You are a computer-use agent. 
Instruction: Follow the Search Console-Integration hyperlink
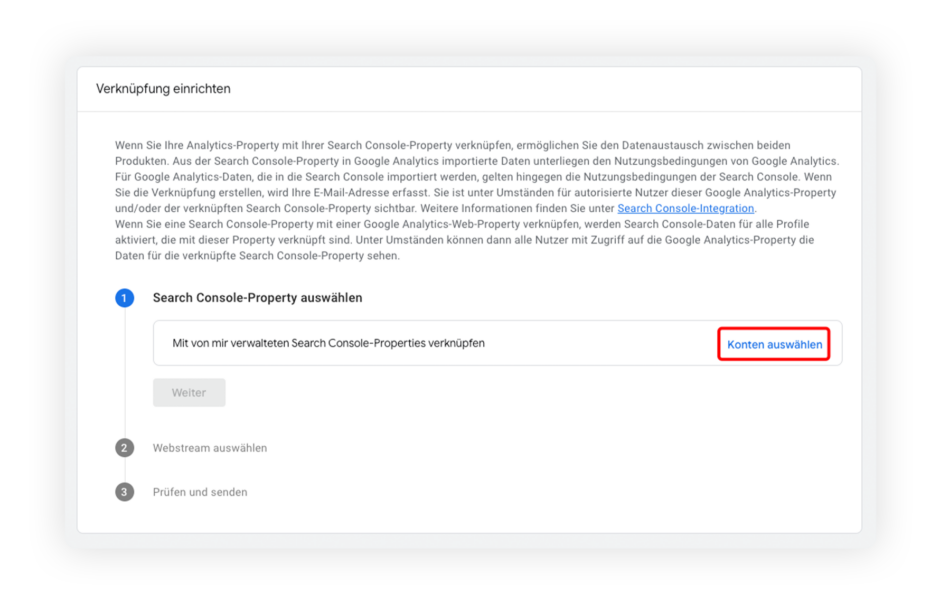coord(685,208)
